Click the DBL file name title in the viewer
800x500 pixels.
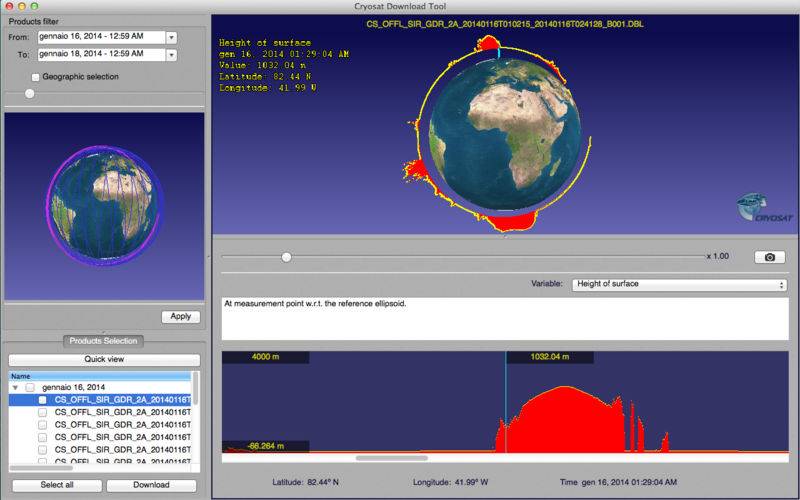[505, 24]
